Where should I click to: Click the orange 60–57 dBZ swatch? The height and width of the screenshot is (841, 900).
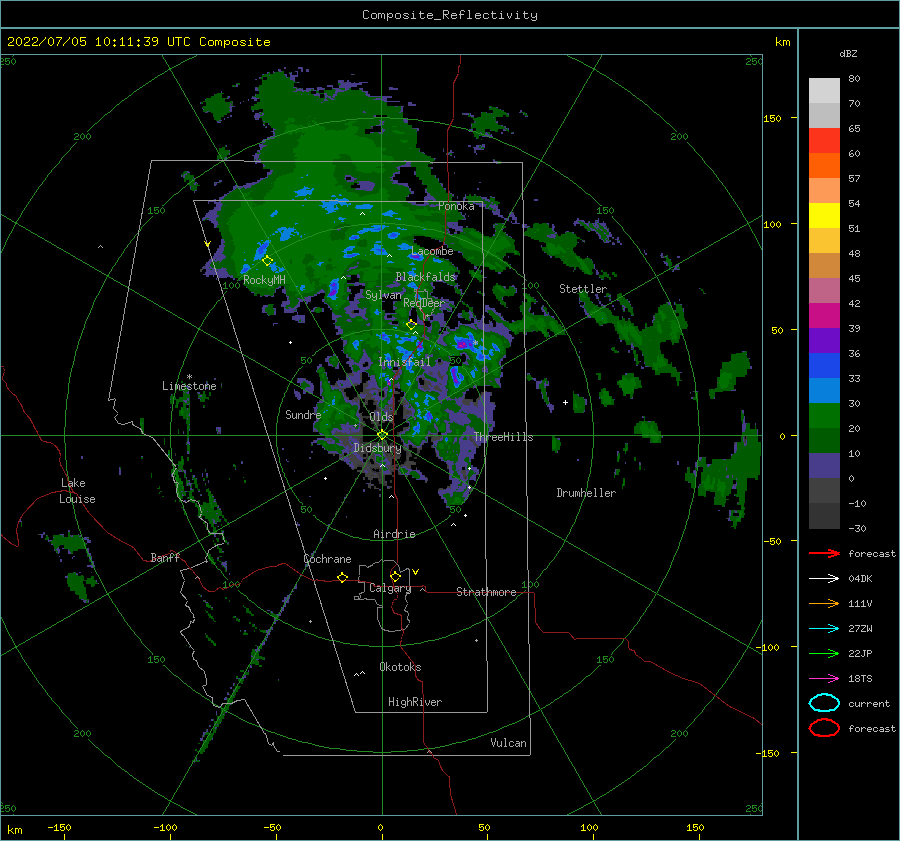tap(824, 166)
